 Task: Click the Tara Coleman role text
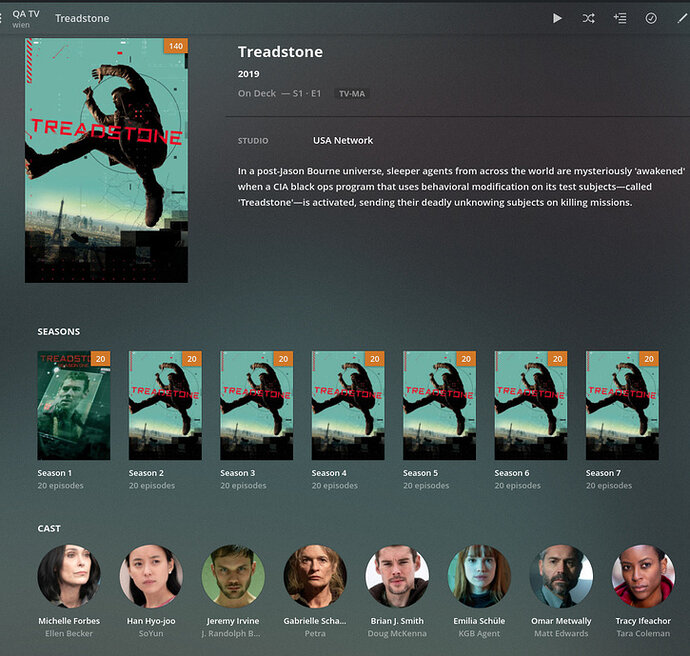643,634
